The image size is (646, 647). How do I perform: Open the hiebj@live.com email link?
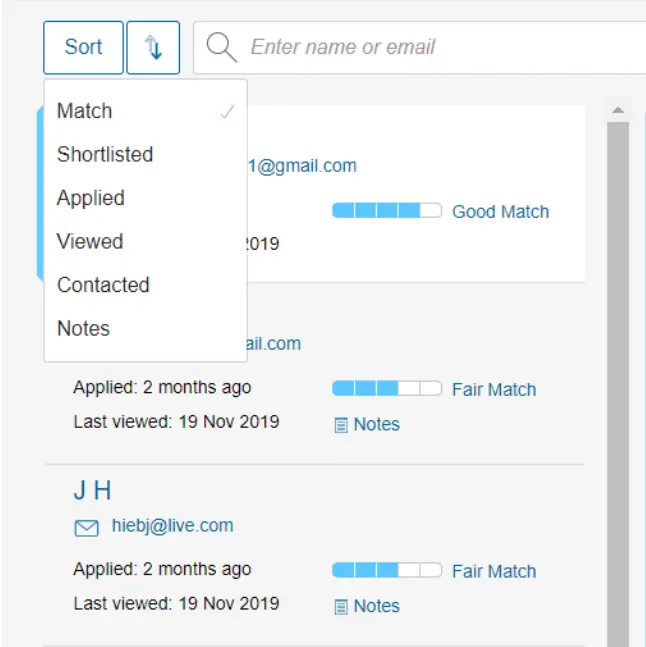point(173,526)
